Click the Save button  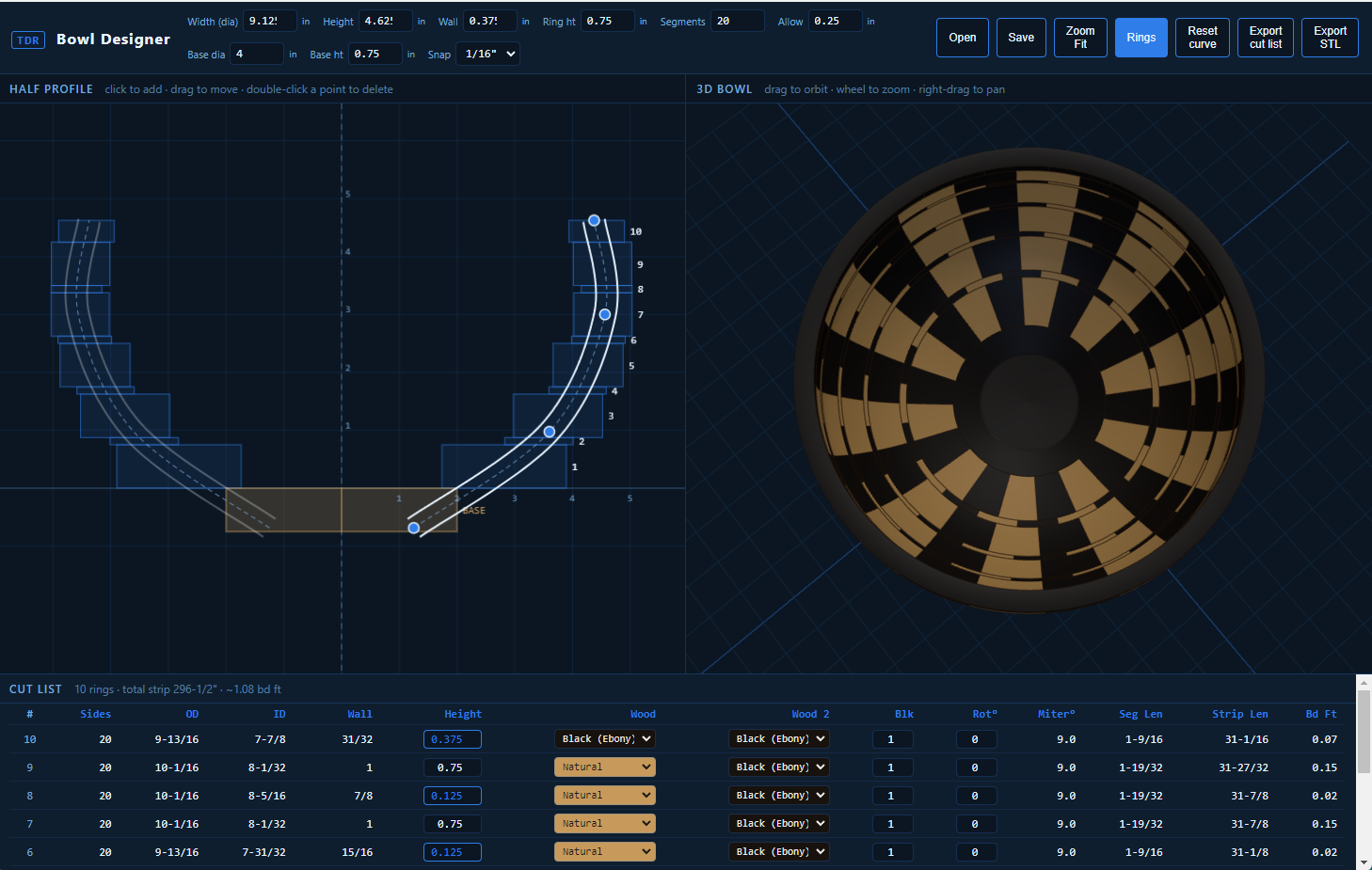click(1021, 38)
